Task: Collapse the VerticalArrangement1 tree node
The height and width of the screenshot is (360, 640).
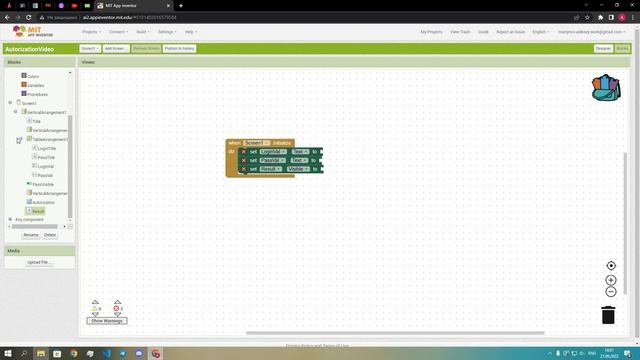Action: click(16, 111)
